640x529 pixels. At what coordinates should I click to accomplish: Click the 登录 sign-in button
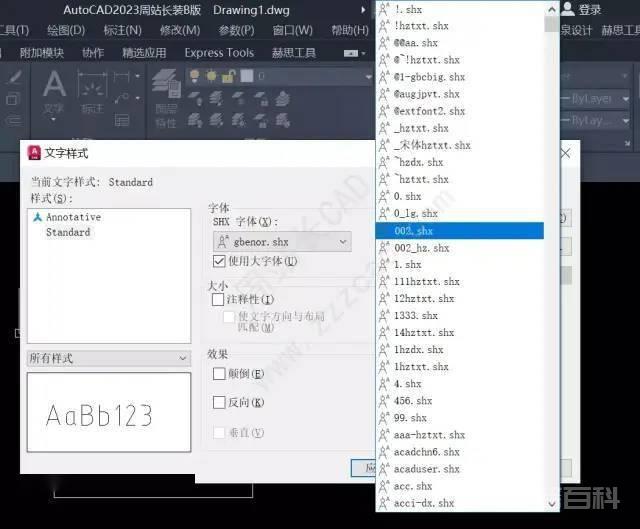(590, 9)
